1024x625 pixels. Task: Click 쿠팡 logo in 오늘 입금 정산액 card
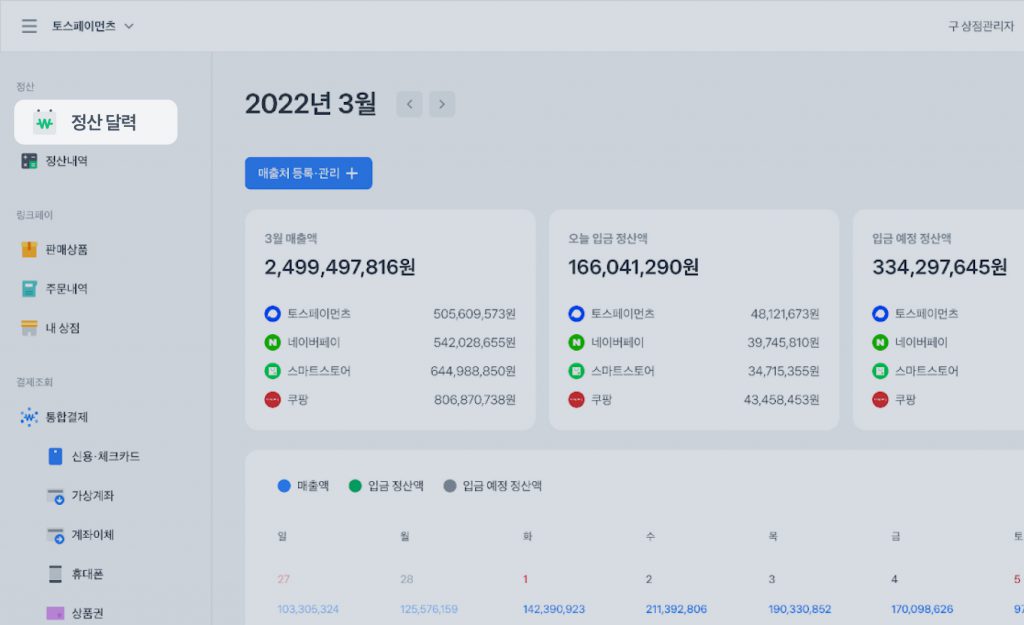576,400
